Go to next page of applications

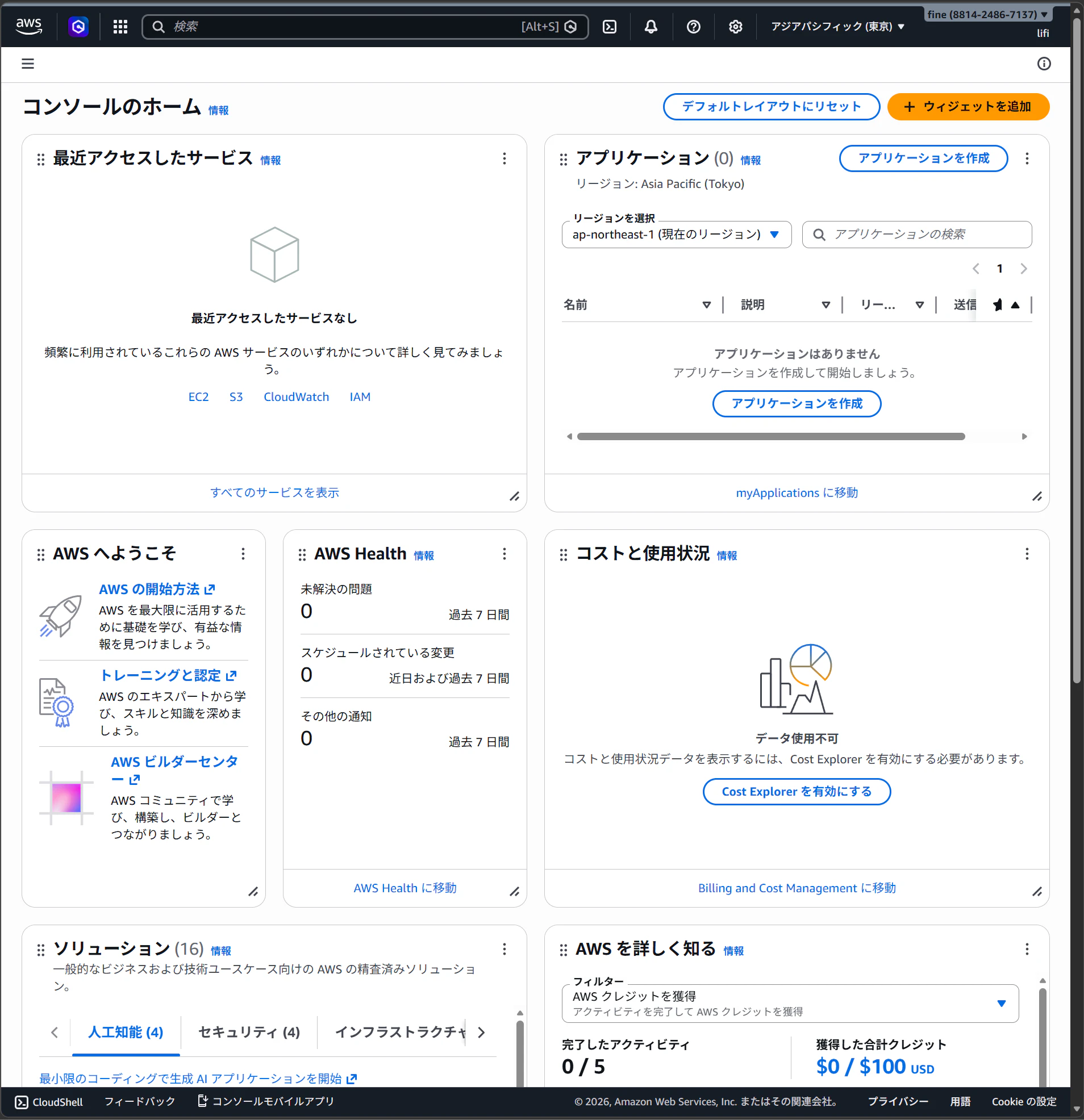(x=1023, y=269)
